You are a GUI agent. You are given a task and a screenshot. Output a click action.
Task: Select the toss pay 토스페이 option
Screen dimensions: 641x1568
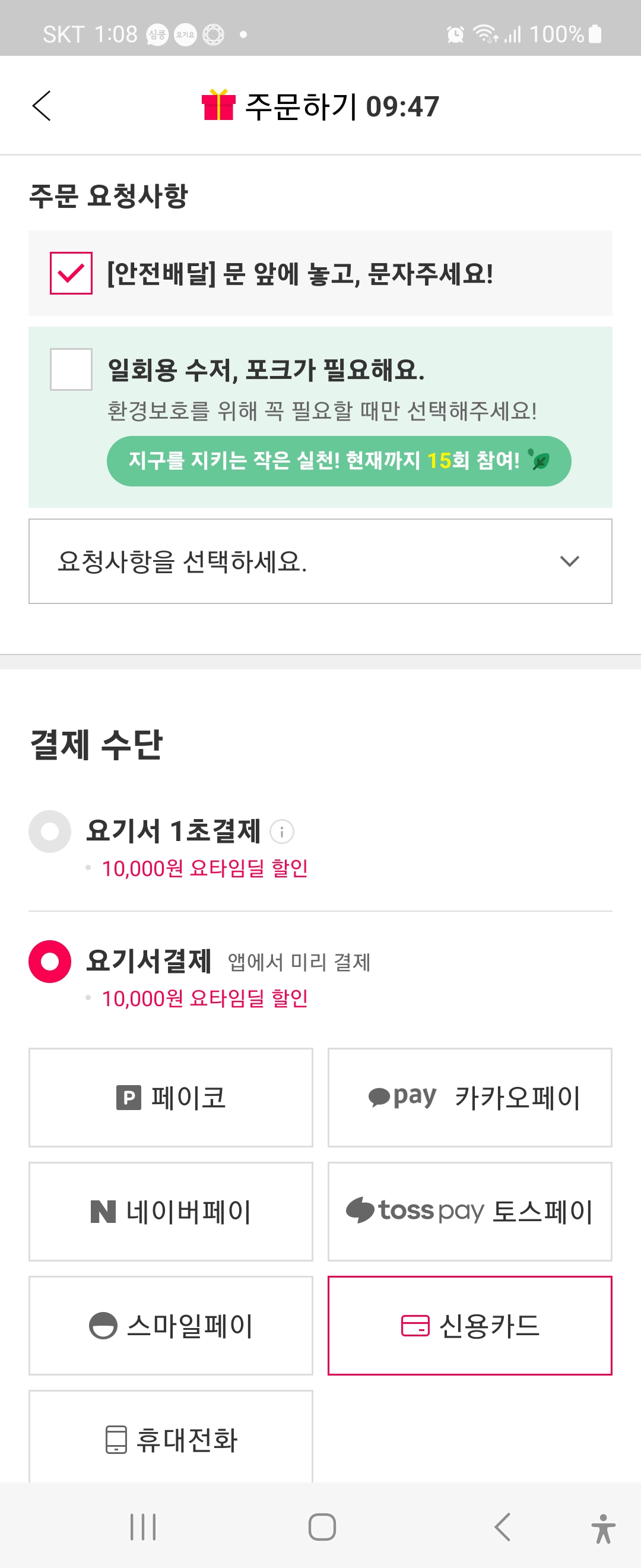(x=469, y=1211)
